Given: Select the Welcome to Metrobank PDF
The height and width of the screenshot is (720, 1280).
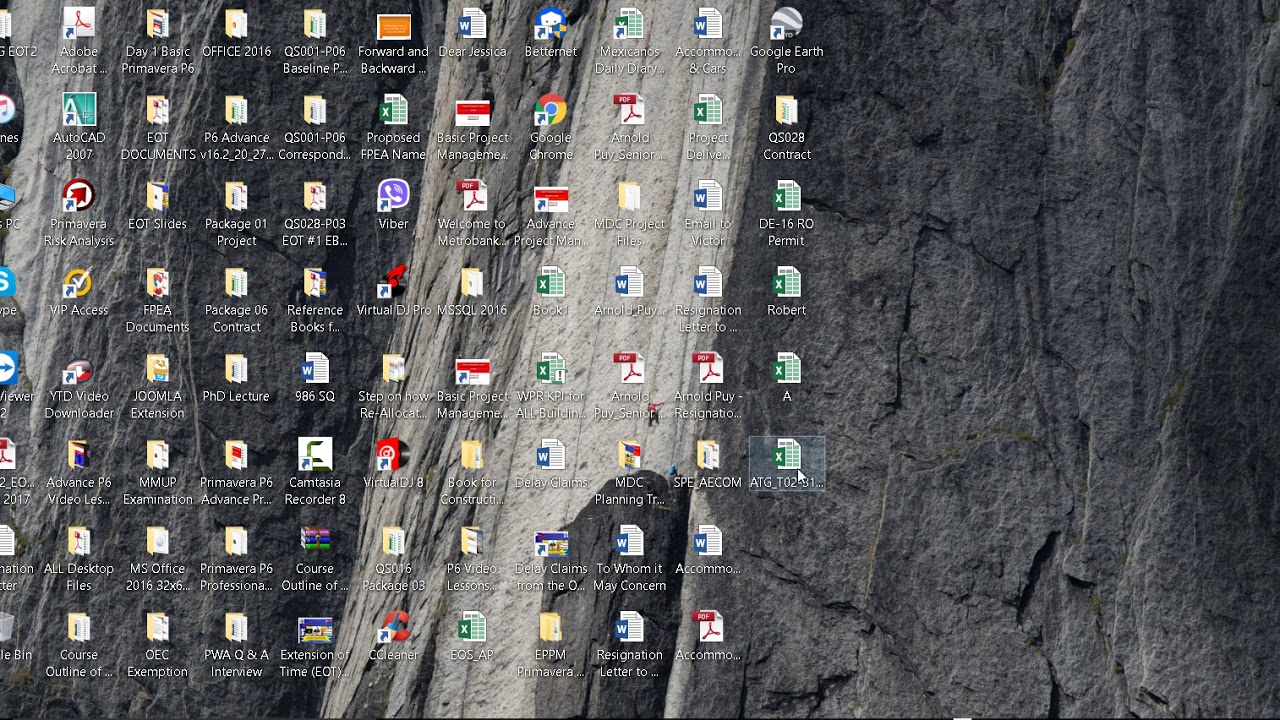Looking at the screenshot, I should click(472, 196).
